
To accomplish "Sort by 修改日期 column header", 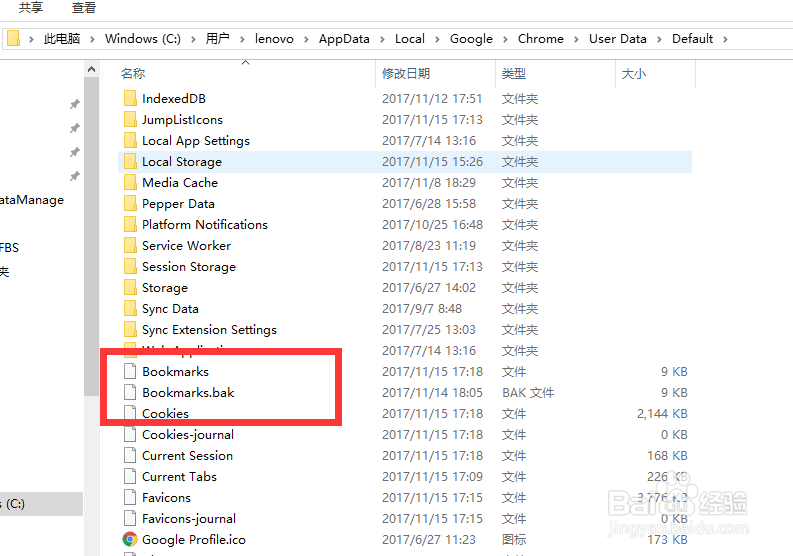I will 406,74.
